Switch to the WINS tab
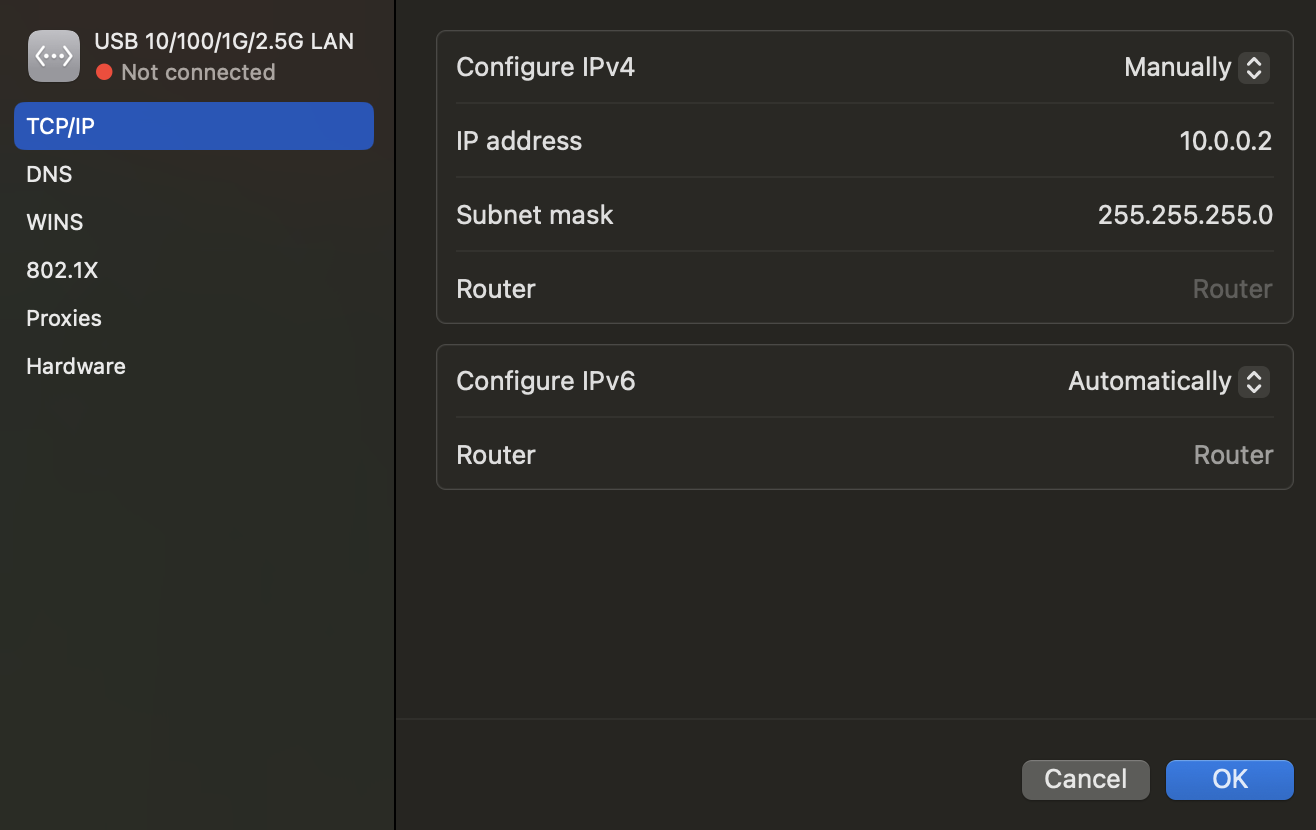 pyautogui.click(x=55, y=222)
